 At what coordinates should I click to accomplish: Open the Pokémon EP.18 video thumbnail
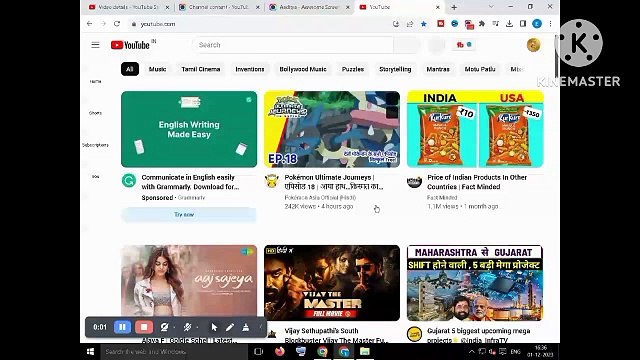point(332,129)
